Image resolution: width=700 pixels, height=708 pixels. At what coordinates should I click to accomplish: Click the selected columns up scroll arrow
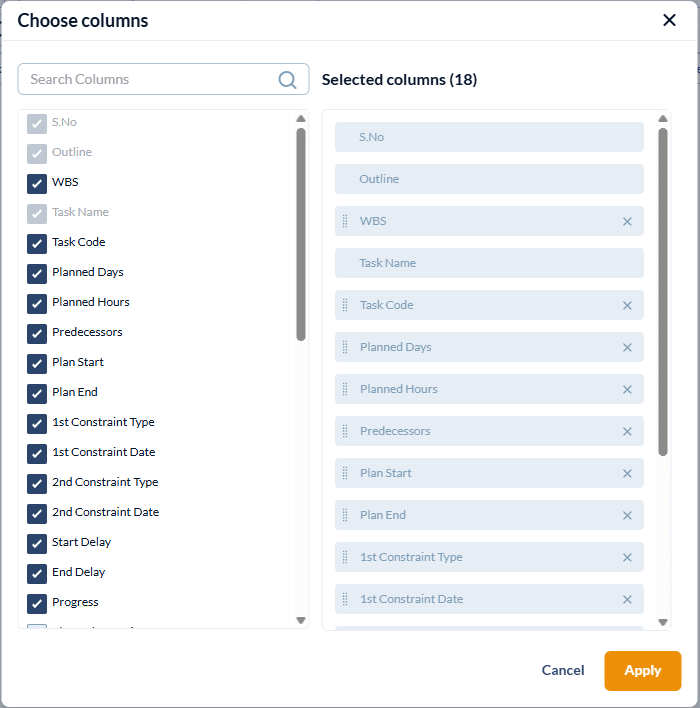[663, 119]
